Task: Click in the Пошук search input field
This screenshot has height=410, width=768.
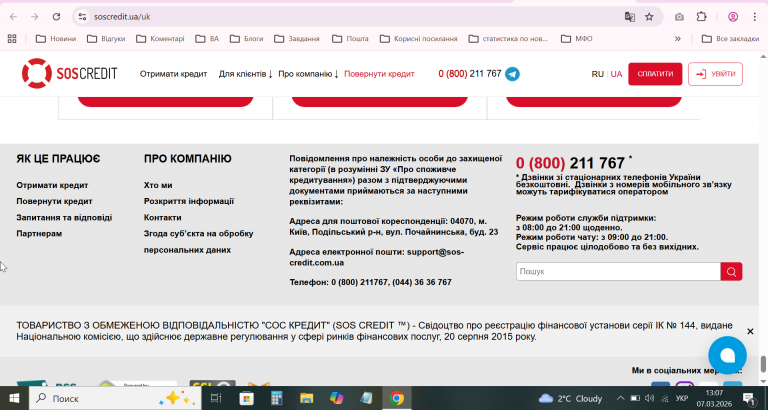Action: pos(618,272)
